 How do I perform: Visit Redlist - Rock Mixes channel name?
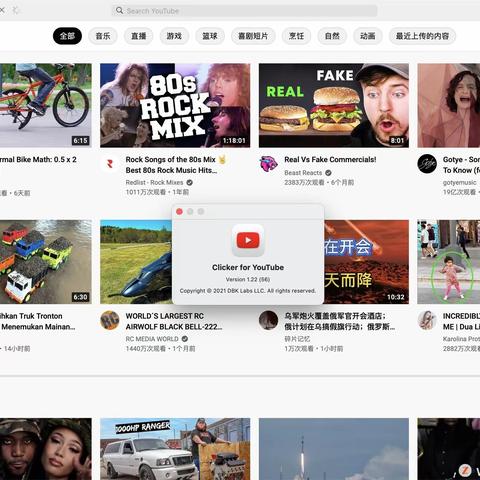pos(154,182)
